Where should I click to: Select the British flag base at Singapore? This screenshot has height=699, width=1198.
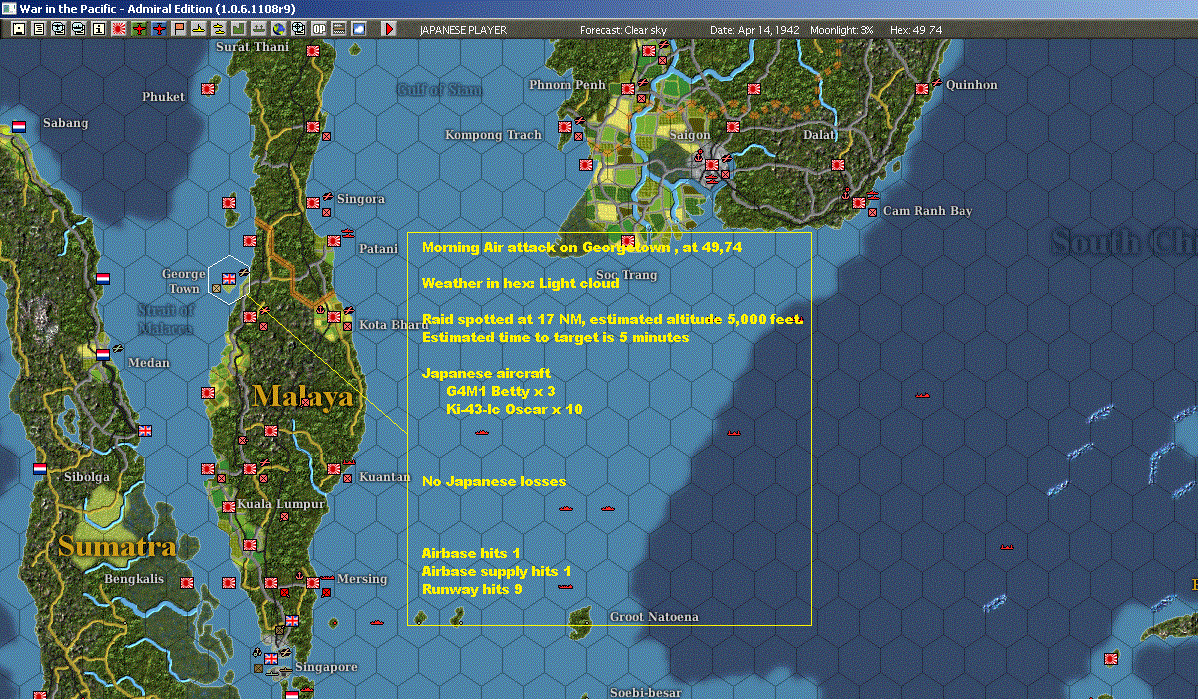pos(270,659)
